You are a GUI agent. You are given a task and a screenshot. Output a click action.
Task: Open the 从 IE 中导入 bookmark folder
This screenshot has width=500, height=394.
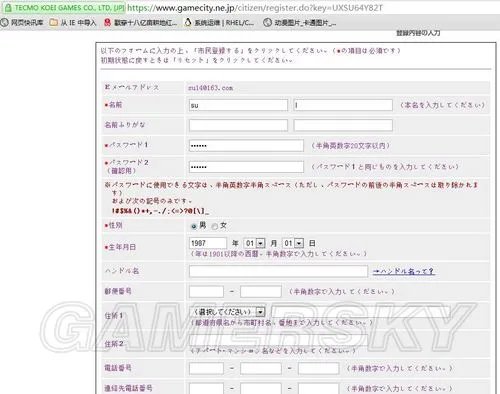click(73, 23)
